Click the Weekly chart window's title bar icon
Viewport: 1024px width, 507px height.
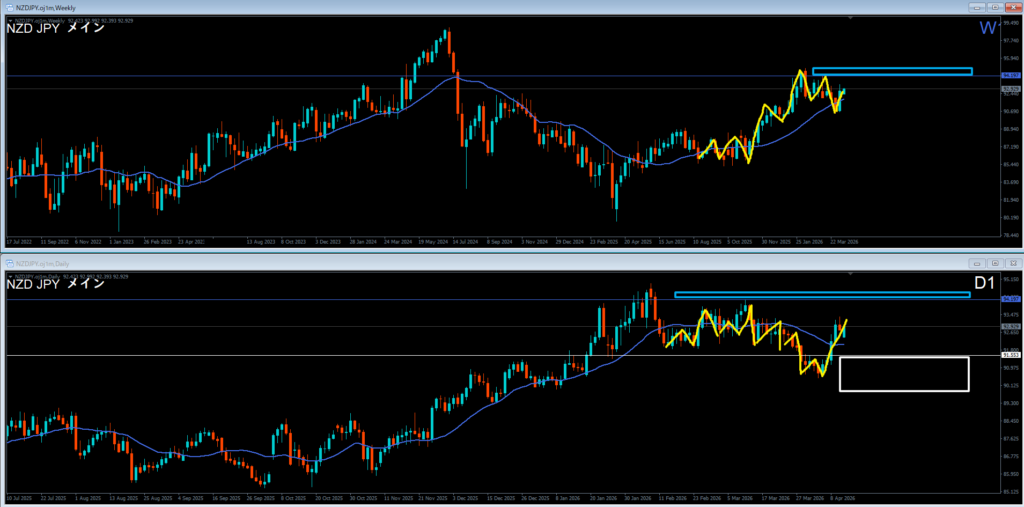[x=10, y=7]
